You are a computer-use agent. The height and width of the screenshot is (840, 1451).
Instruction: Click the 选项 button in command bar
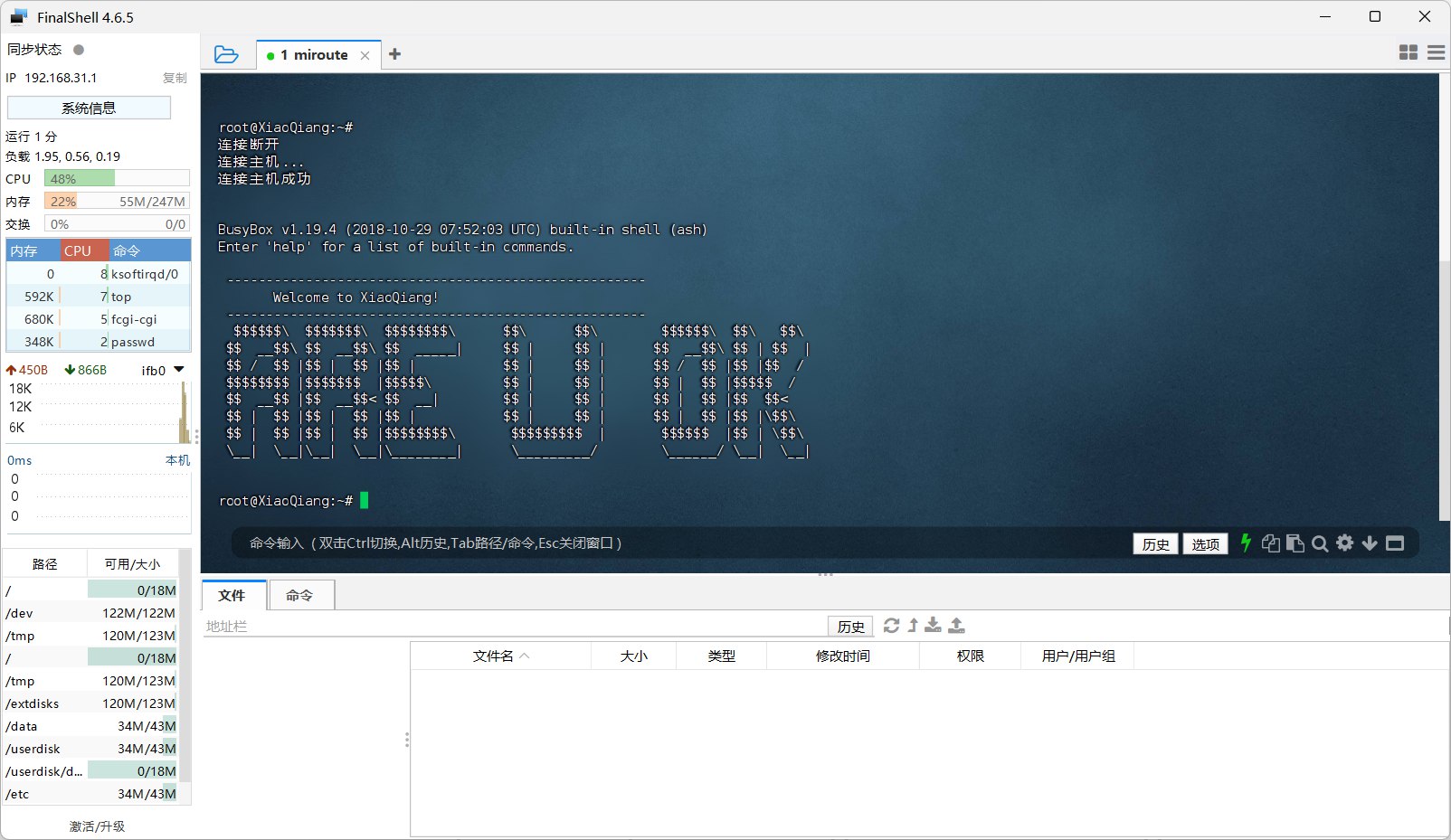pyautogui.click(x=1205, y=544)
